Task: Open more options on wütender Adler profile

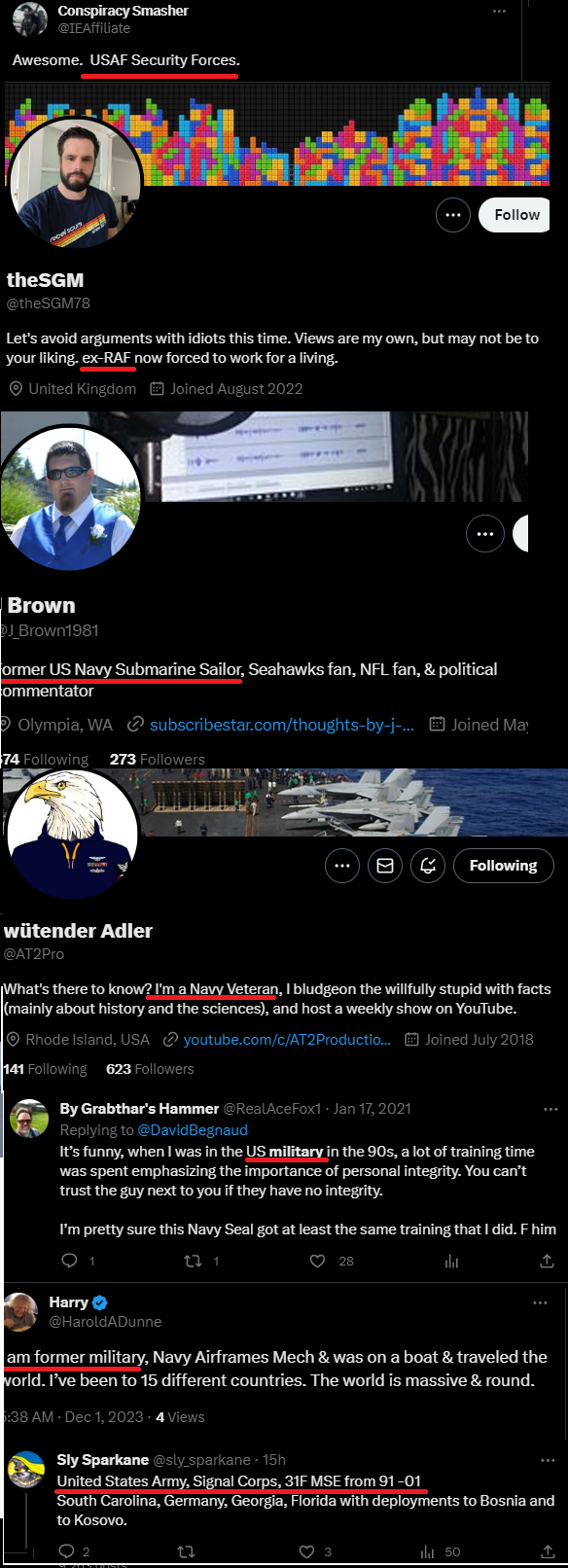Action: pos(341,866)
